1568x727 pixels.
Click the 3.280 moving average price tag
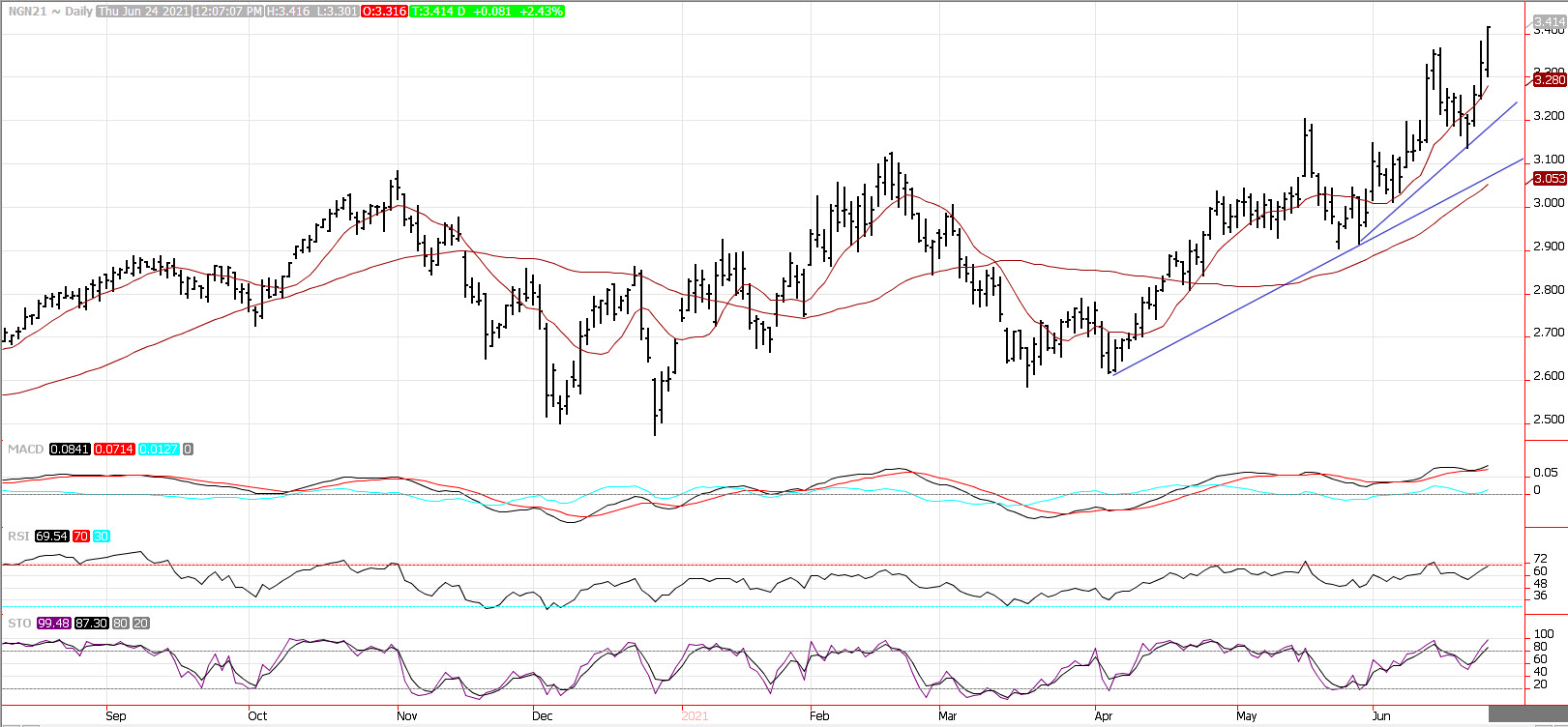click(1551, 80)
